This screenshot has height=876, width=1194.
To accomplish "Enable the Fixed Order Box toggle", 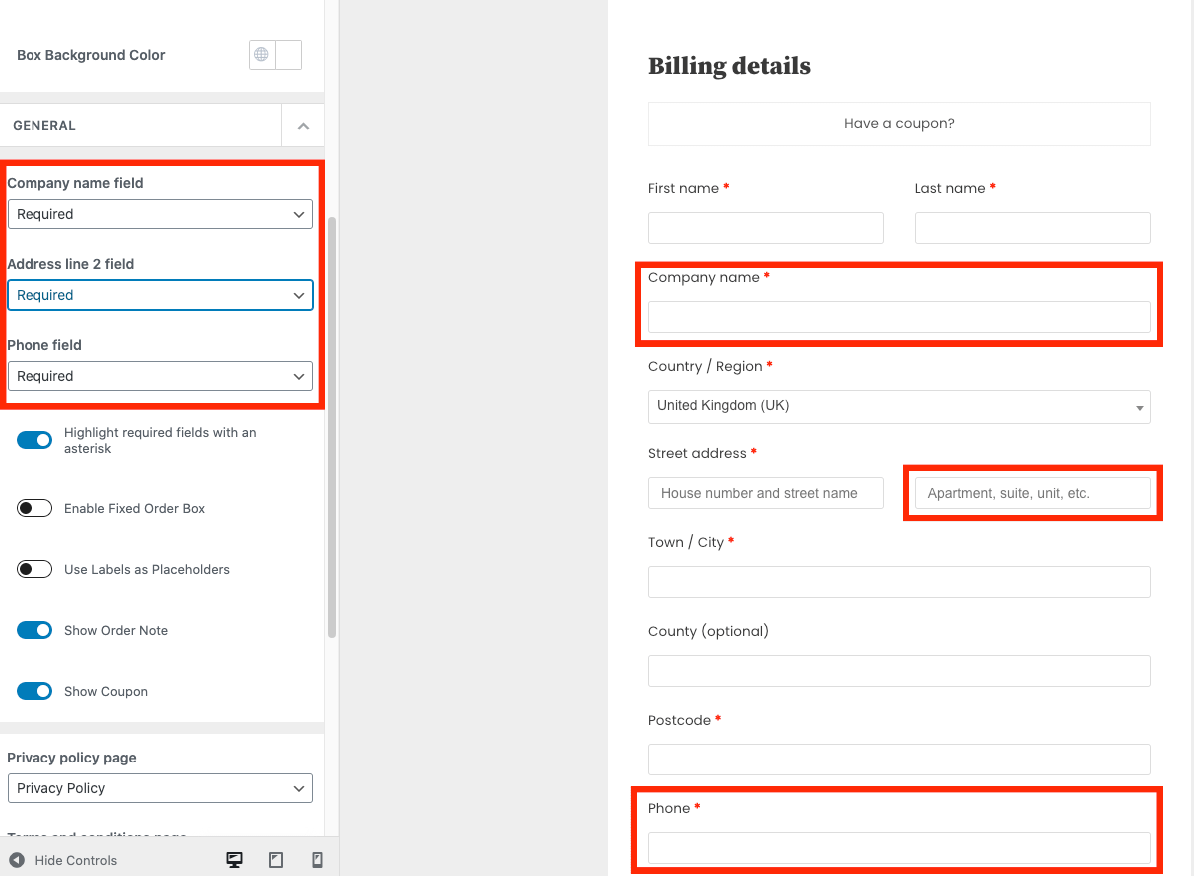I will point(35,508).
